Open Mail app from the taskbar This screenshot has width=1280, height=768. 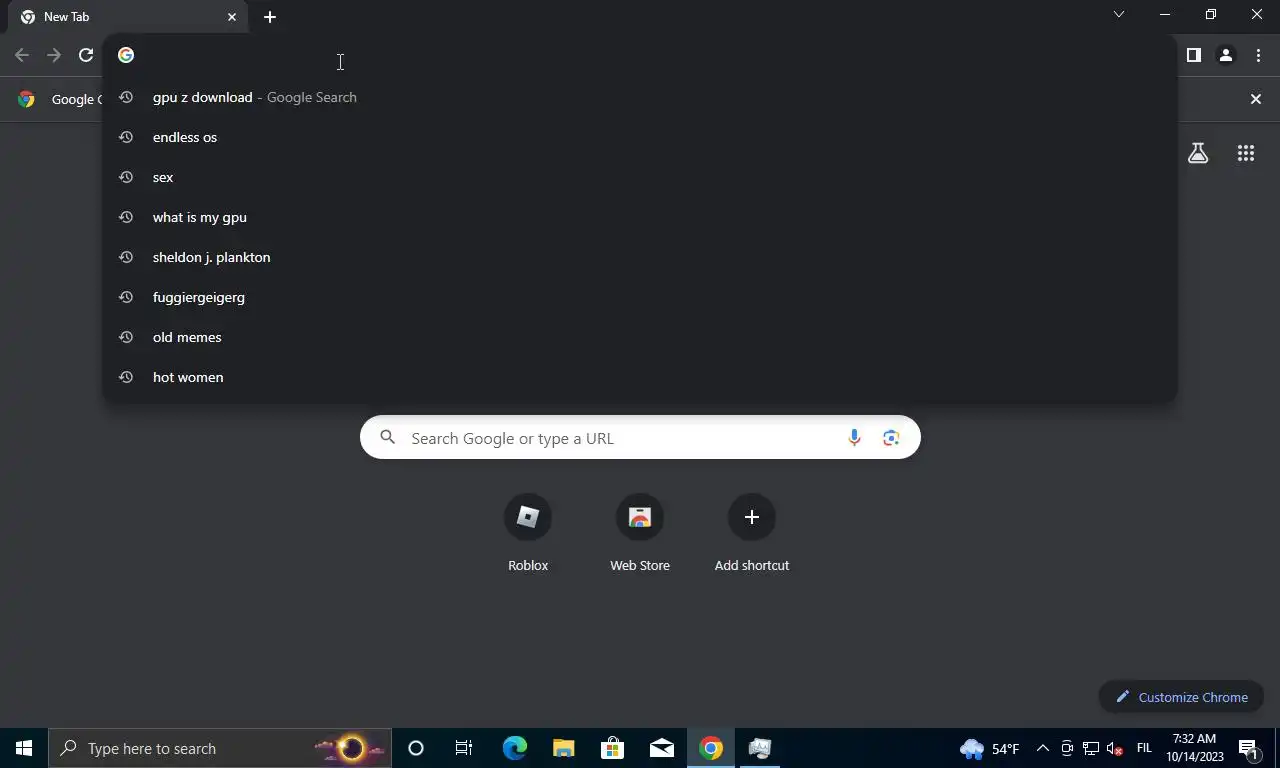[662, 748]
